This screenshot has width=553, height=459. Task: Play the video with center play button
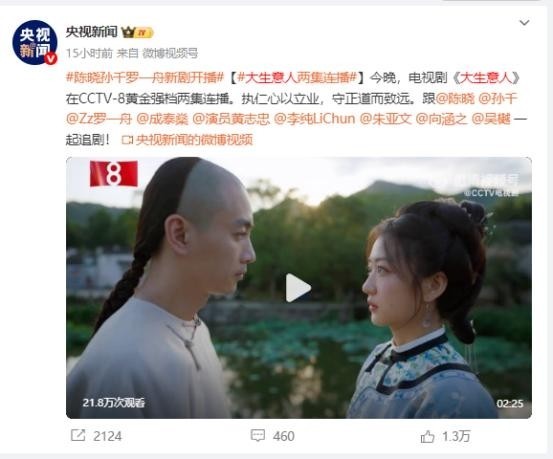pos(298,288)
